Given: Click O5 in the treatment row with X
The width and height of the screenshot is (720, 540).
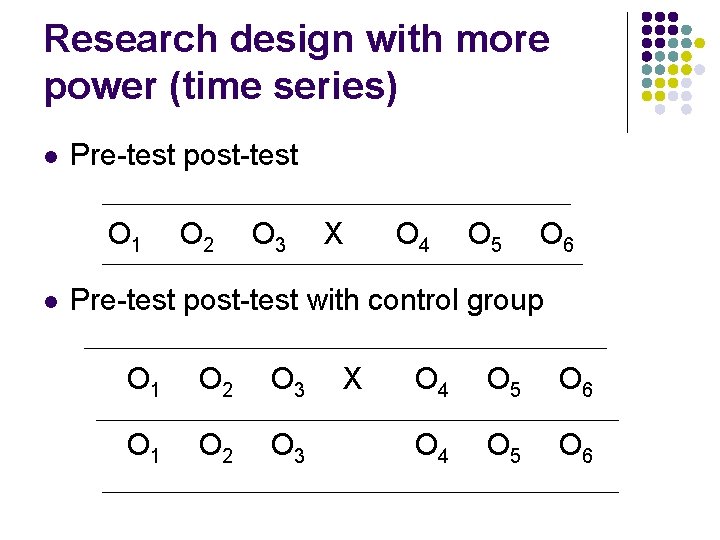Looking at the screenshot, I should tap(504, 381).
